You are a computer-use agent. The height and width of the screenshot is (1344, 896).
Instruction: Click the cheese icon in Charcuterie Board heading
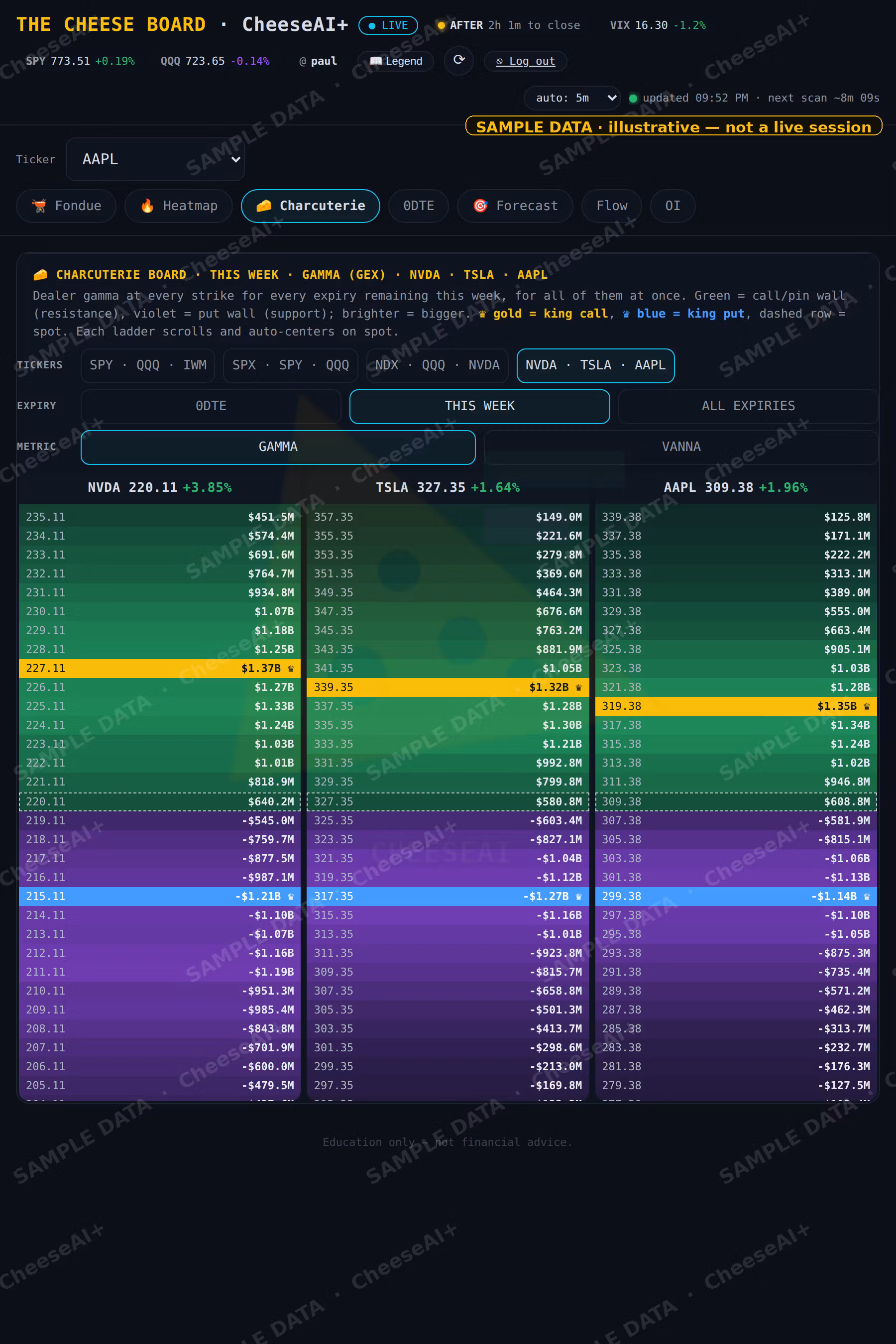coord(40,275)
